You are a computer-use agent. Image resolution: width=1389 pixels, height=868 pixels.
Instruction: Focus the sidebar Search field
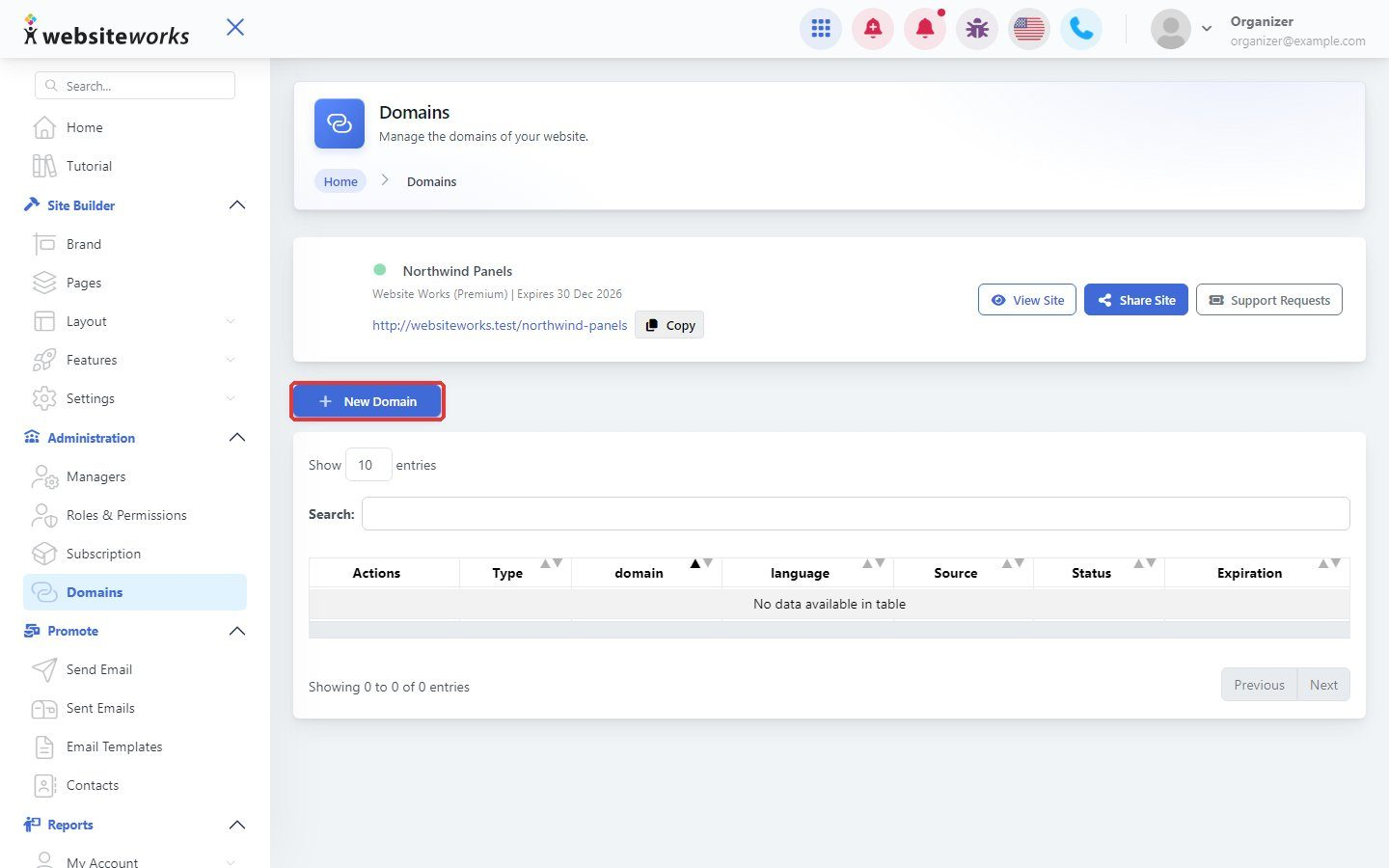135,86
